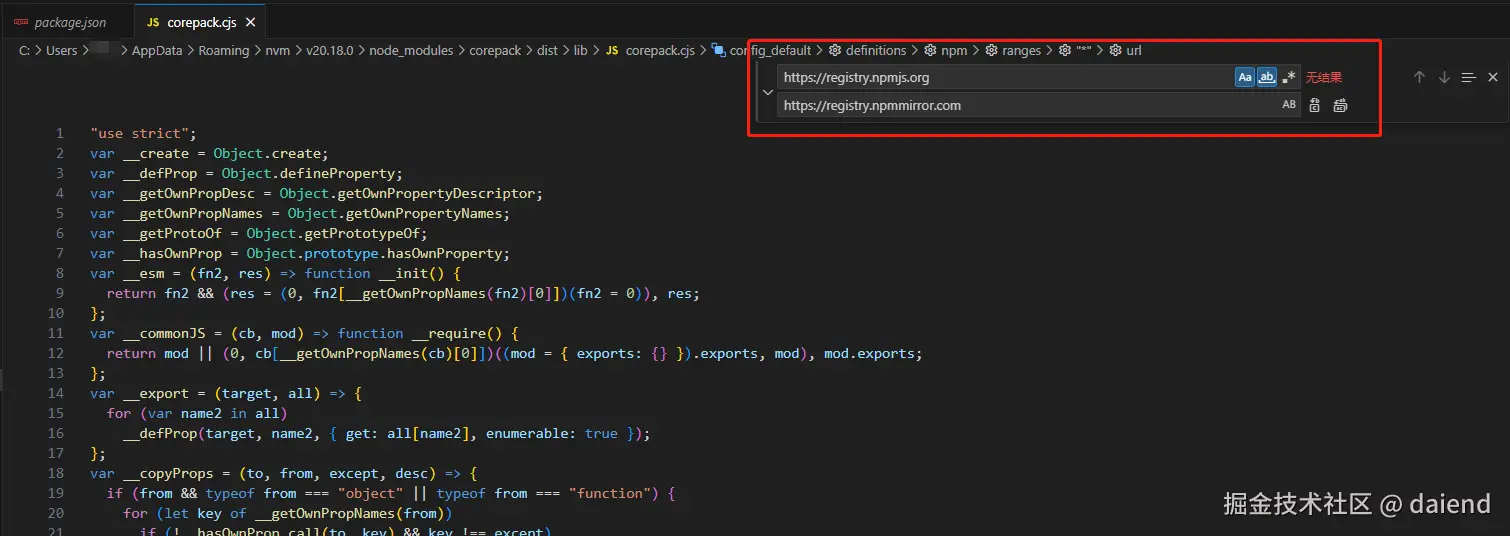
Task: Open corepack.cjs file breadcrumb
Action: coord(660,50)
